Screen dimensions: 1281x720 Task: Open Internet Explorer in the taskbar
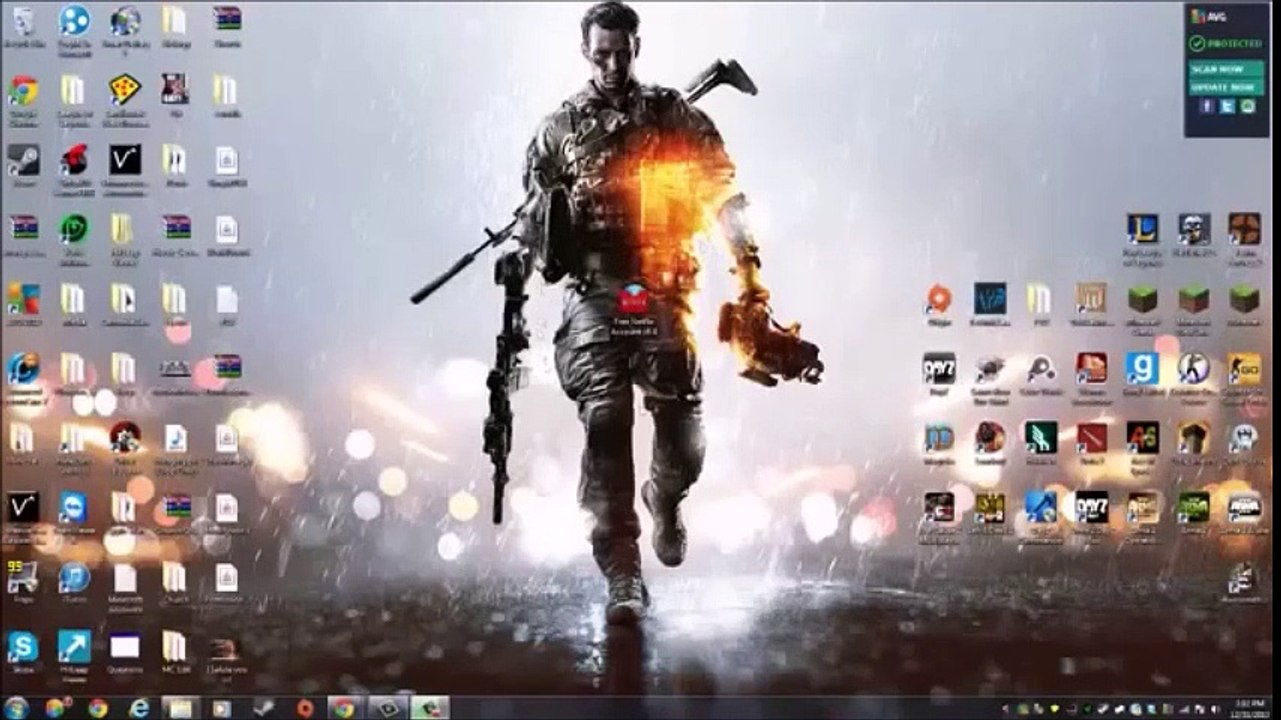click(139, 708)
